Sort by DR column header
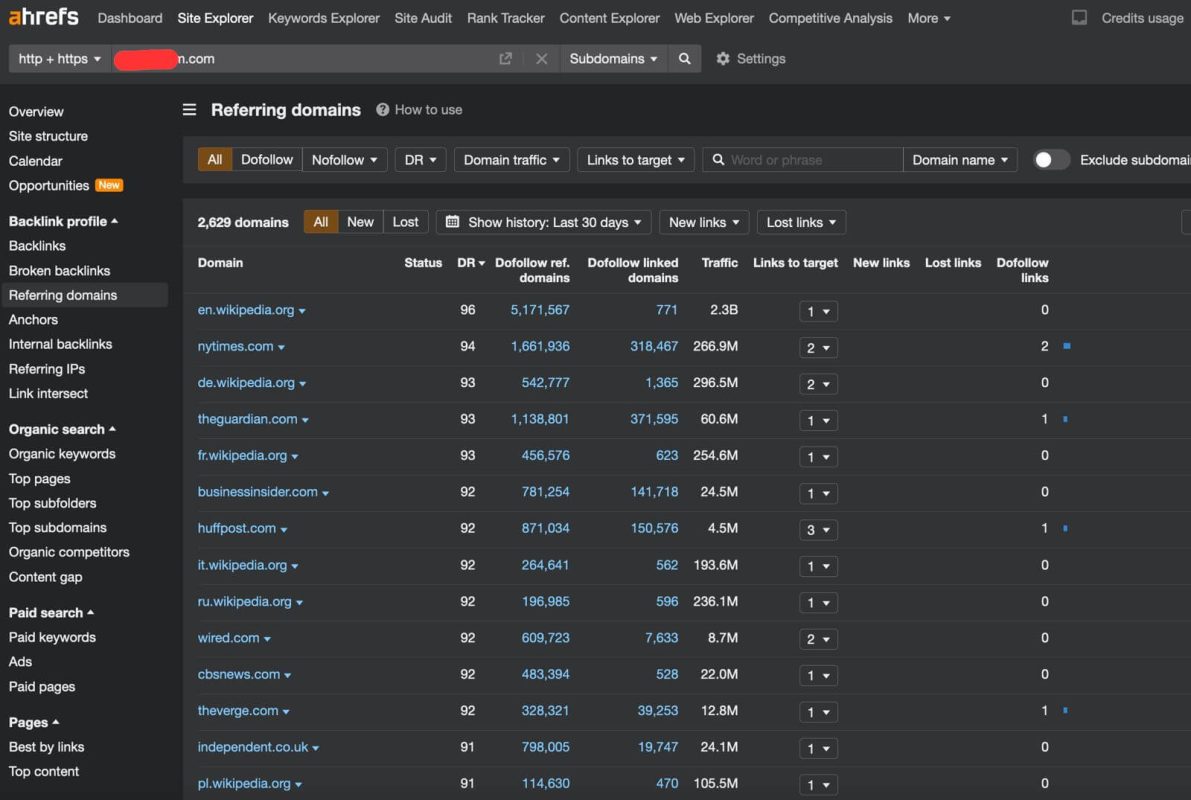 coord(470,263)
